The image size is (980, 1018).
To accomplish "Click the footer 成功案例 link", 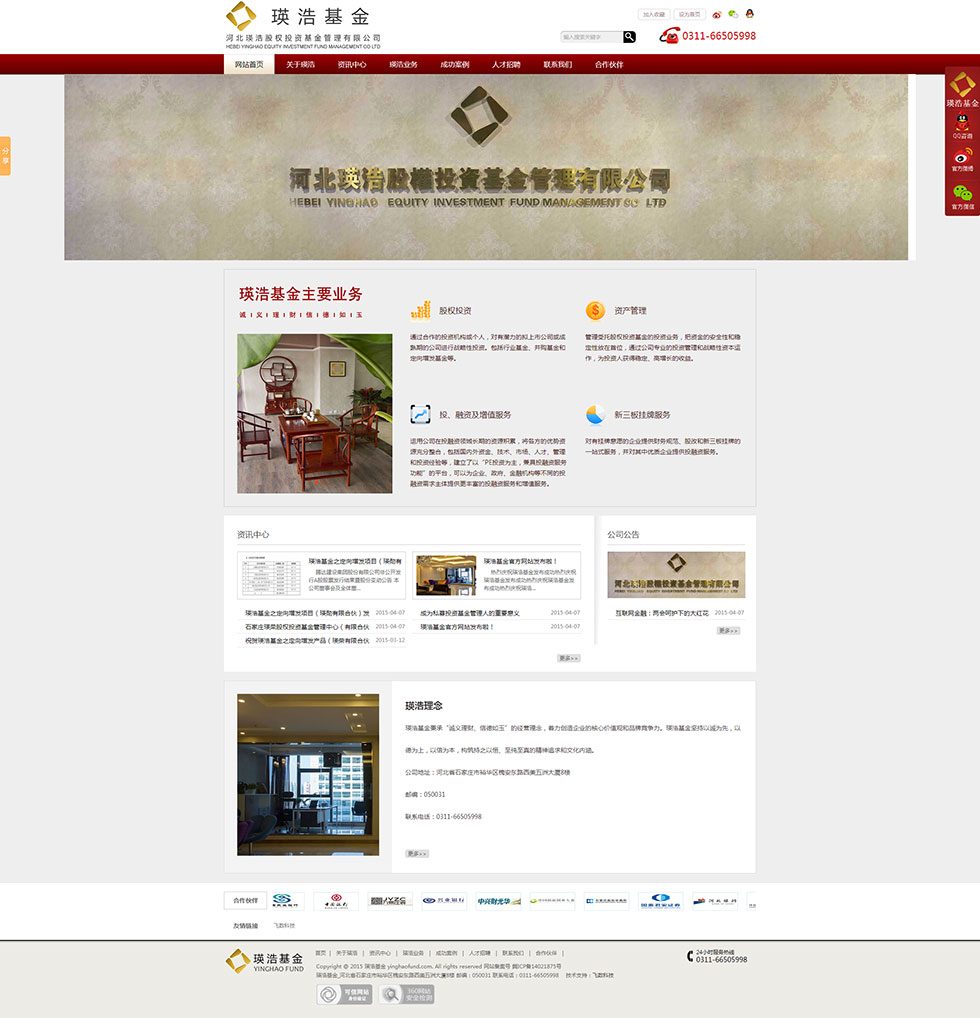I will tap(446, 953).
